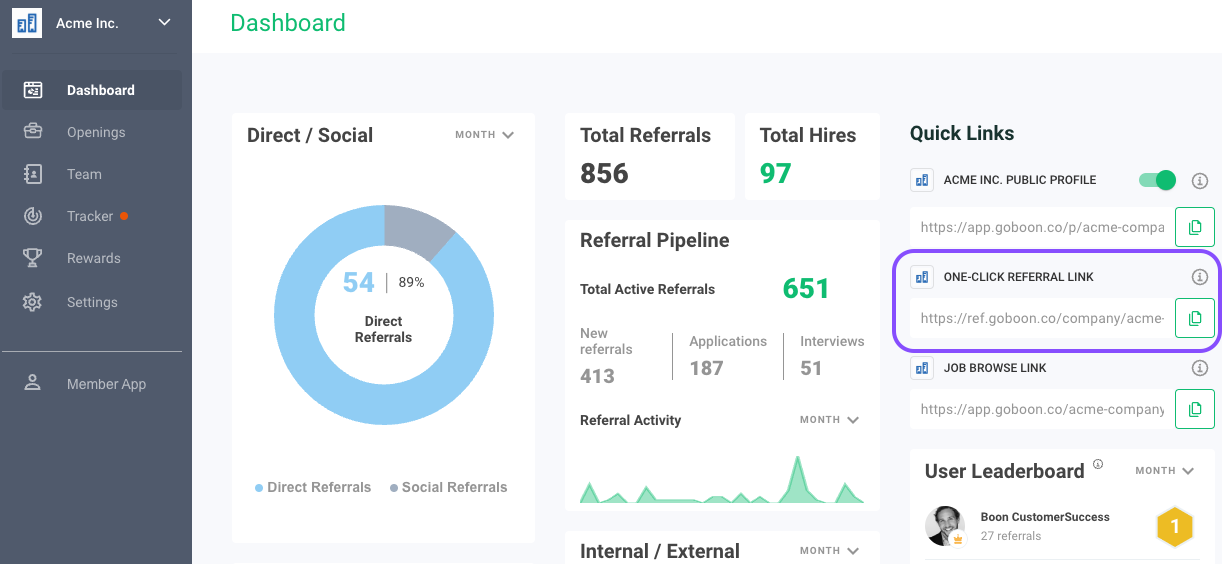This screenshot has width=1222, height=564.
Task: Click logo icon beside Job Browse Link
Action: click(921, 368)
